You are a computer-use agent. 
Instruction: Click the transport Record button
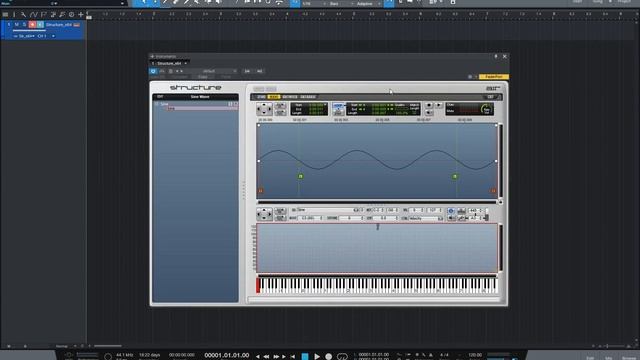tap(329, 356)
